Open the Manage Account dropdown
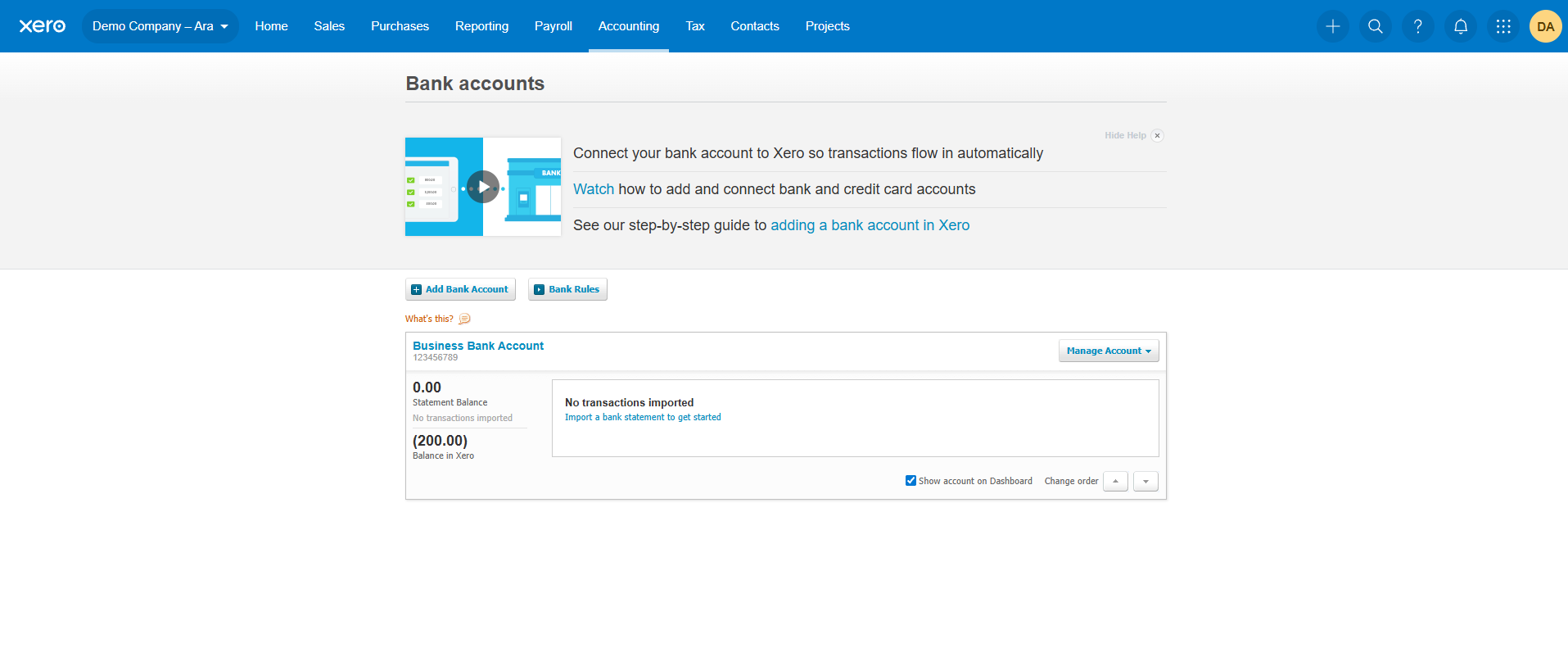 [1109, 351]
